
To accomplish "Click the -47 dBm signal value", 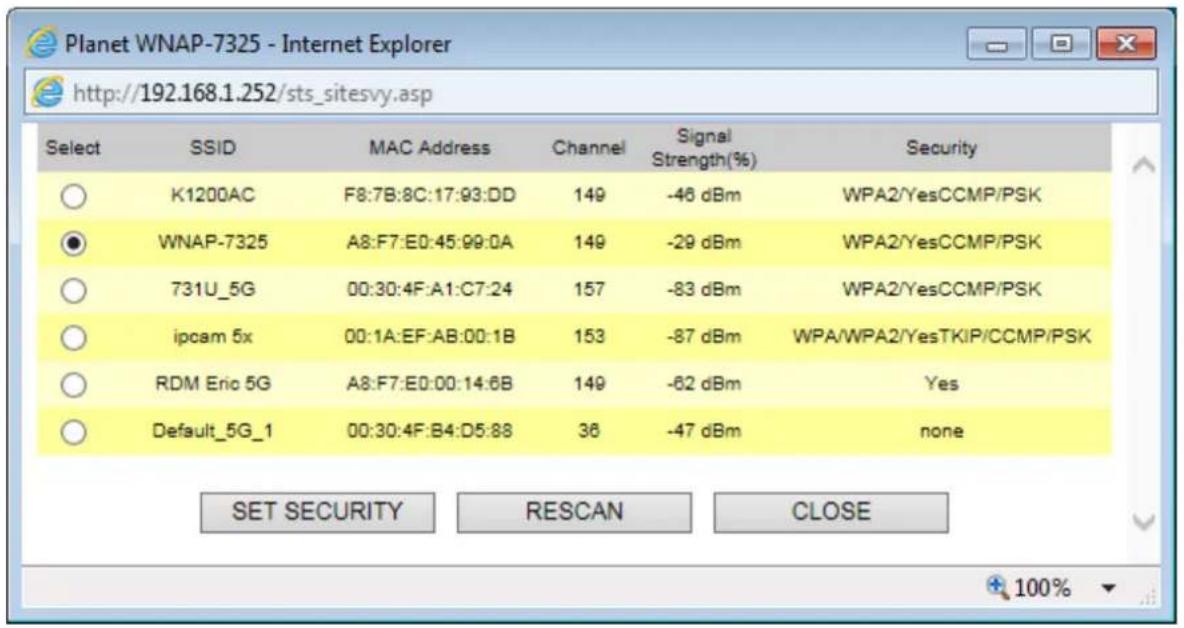I will 704,431.
